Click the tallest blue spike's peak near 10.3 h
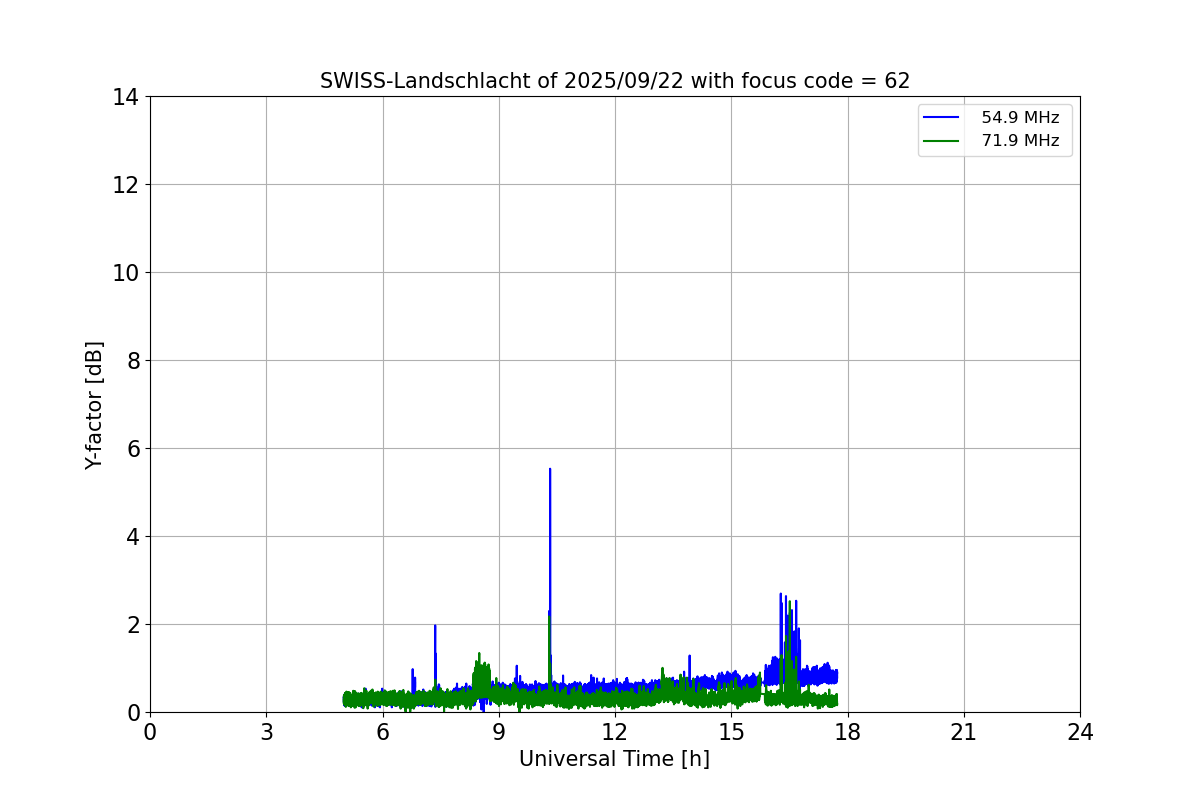 550,470
